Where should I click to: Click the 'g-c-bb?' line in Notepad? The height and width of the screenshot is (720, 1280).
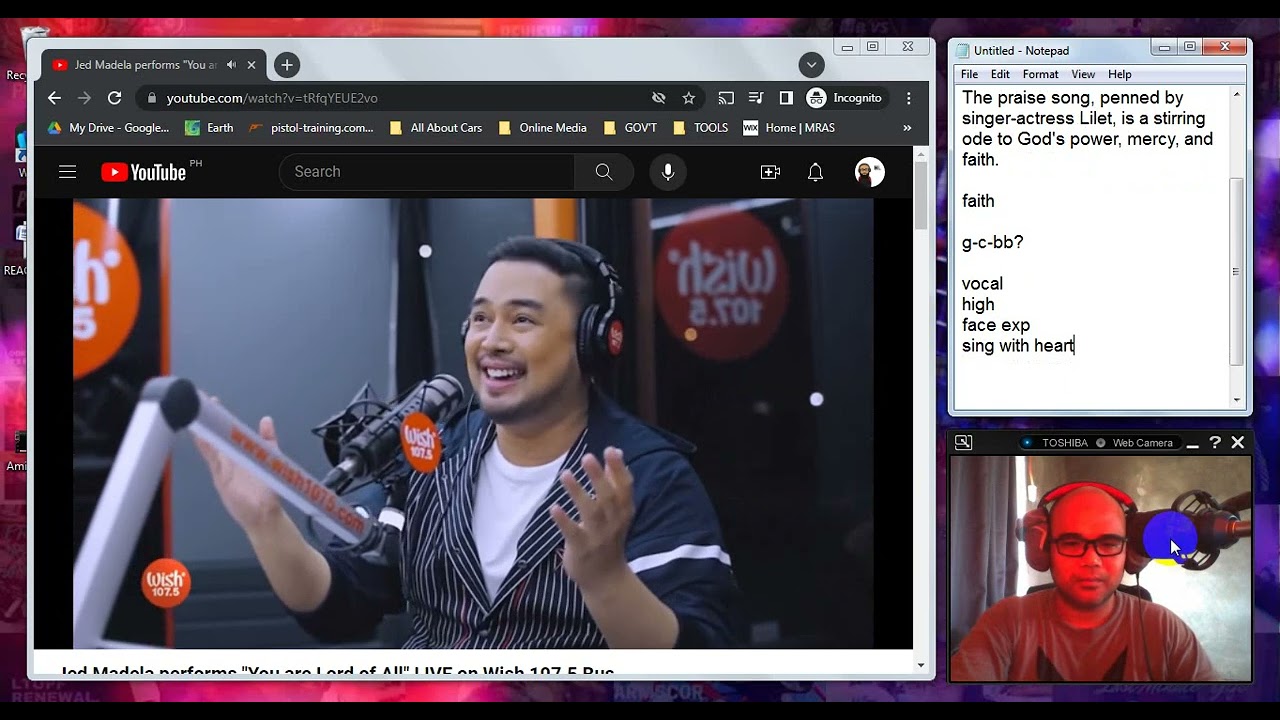[992, 242]
